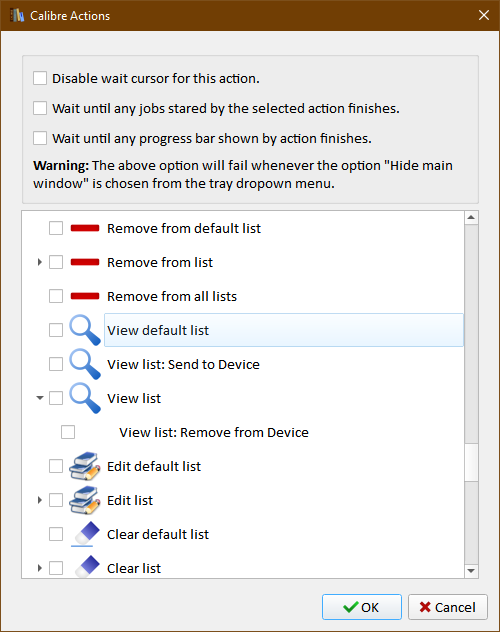Enable Disable wait cursor for this action
500x632 pixels.
pyautogui.click(x=40, y=78)
